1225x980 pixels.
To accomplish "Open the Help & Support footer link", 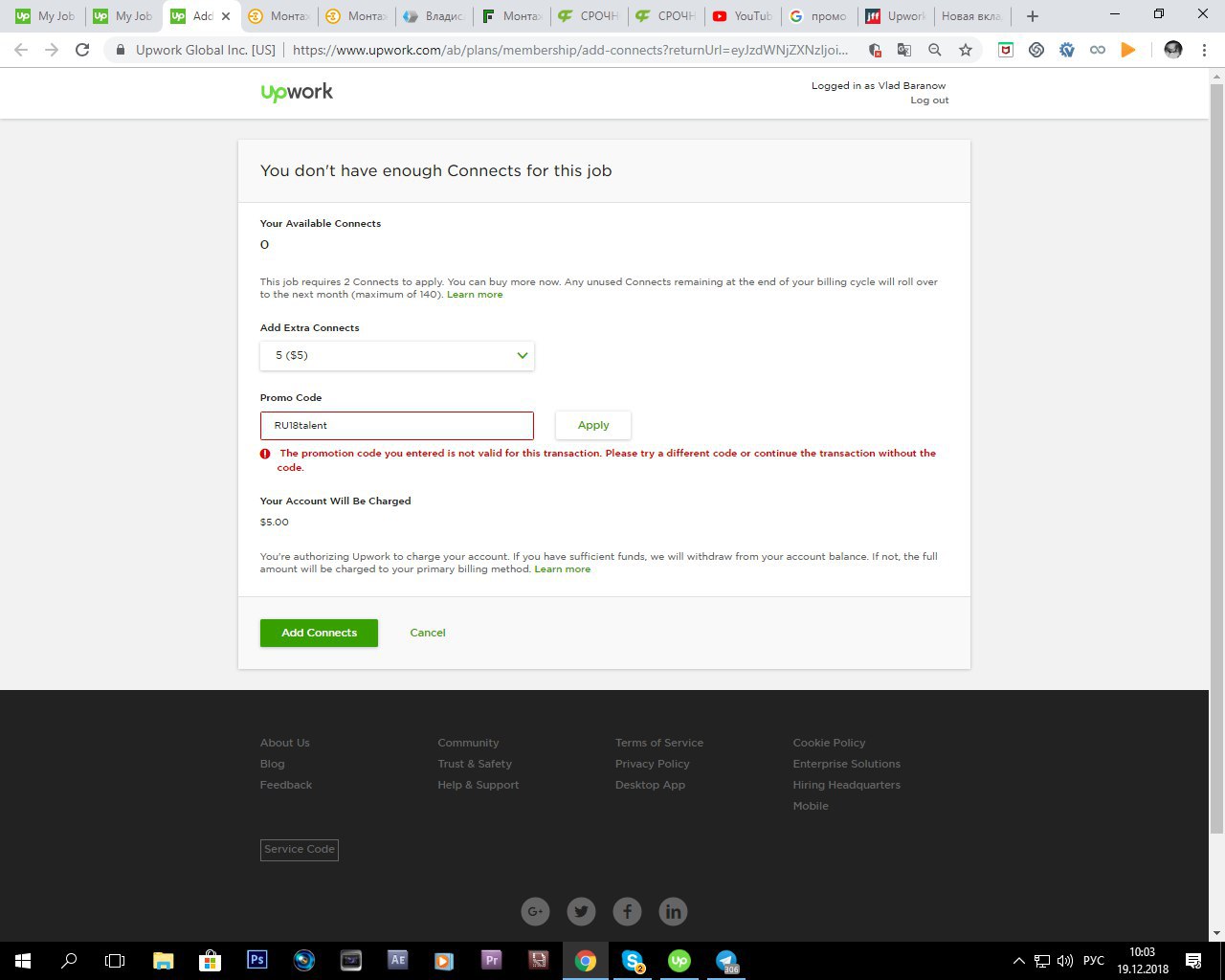I will click(x=479, y=785).
